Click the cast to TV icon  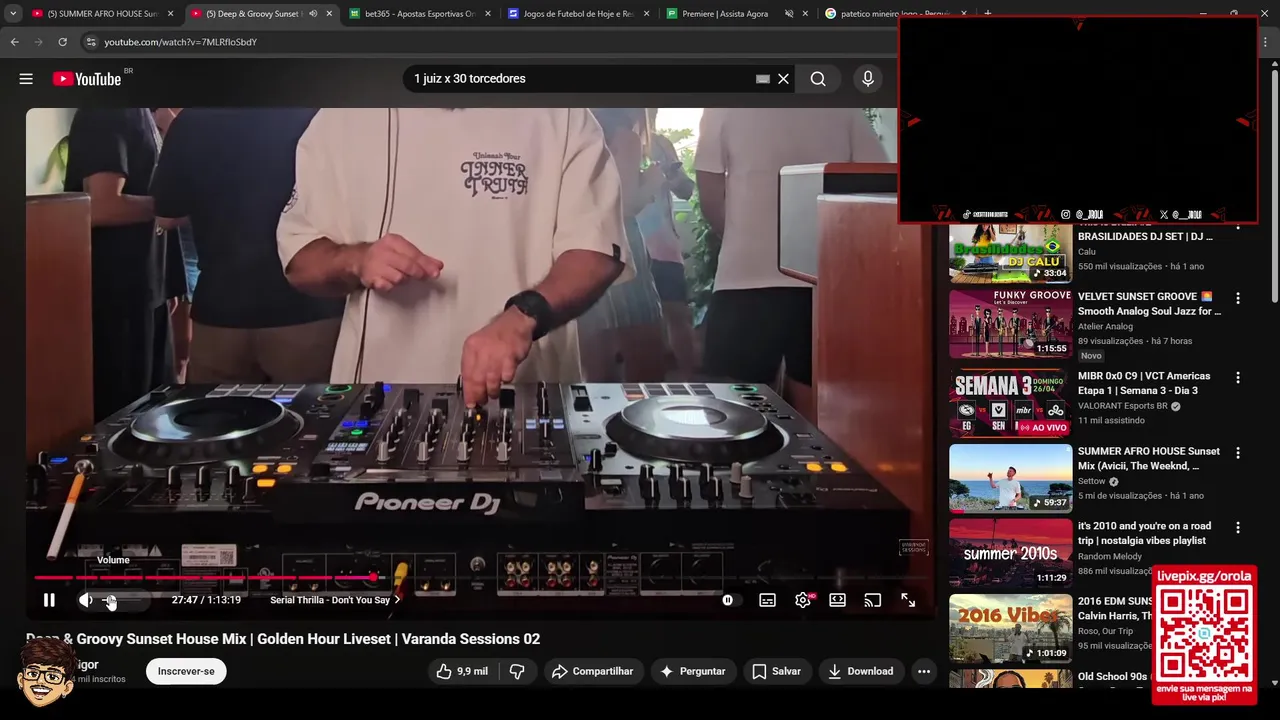873,600
